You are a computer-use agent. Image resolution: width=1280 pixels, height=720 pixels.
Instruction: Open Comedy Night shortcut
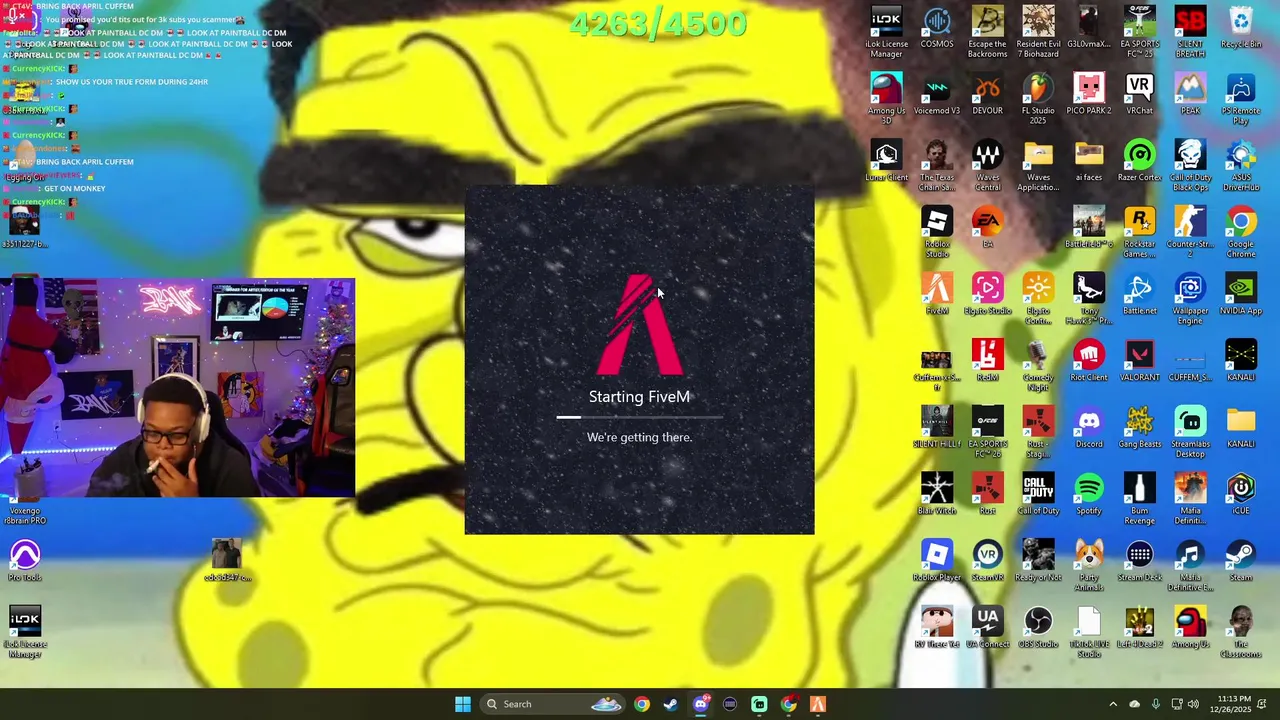[1038, 366]
